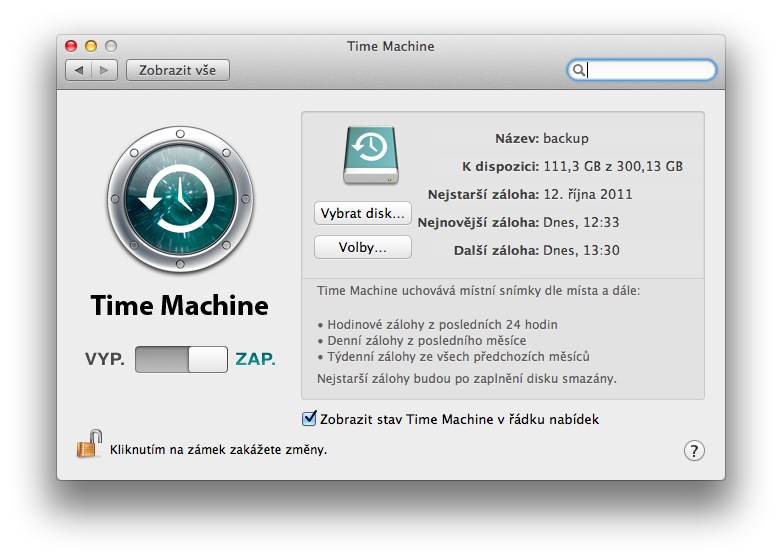The height and width of the screenshot is (559, 782).
Task: Click the 'Time Machine uchovává místní snímky' sentence
Action: click(x=478, y=291)
